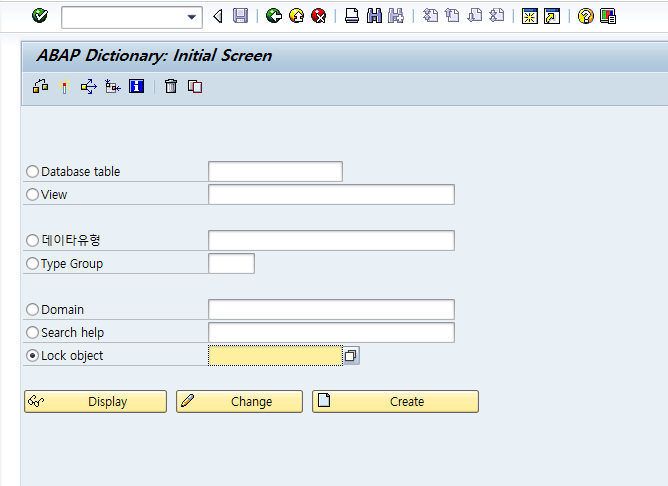Click the Next Page icon
The height and width of the screenshot is (486, 668).
pos(474,16)
